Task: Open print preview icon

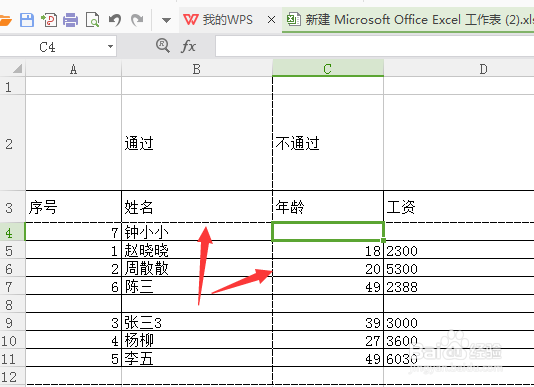Action: tap(92, 20)
